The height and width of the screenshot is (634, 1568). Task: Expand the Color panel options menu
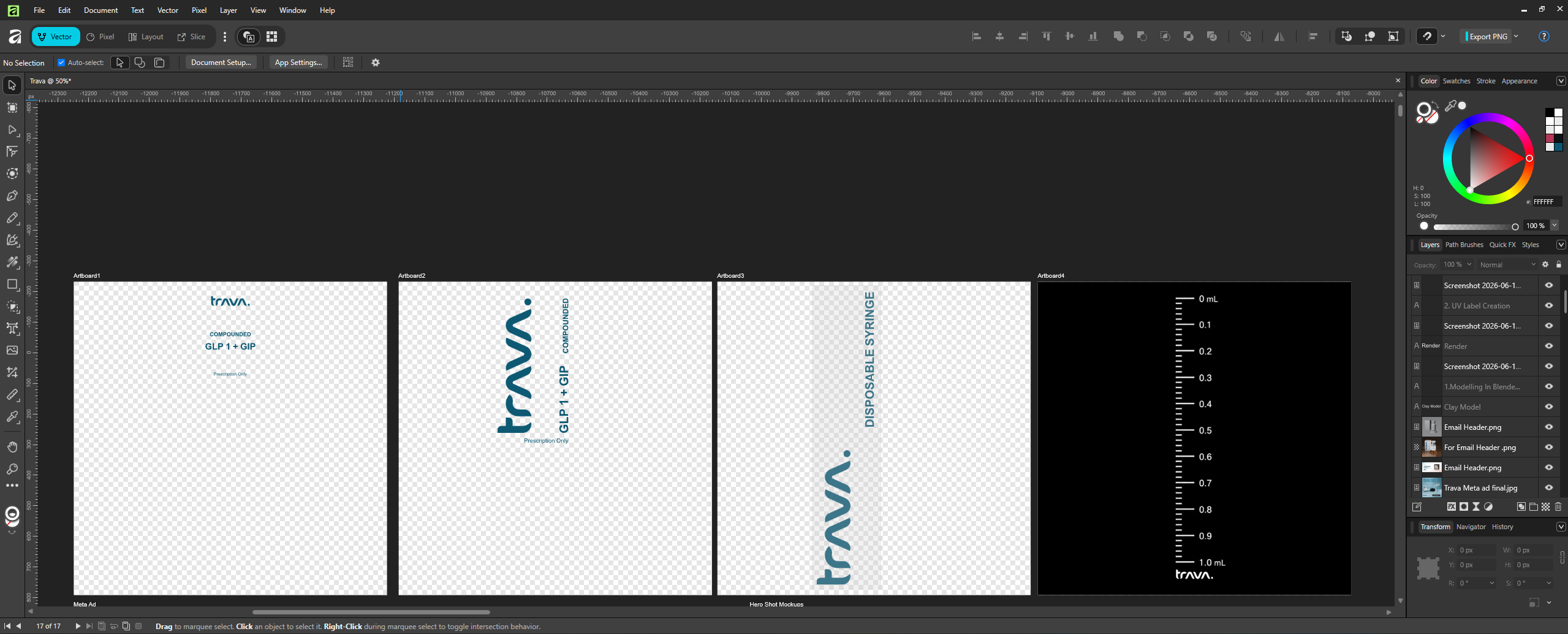coord(1561,81)
